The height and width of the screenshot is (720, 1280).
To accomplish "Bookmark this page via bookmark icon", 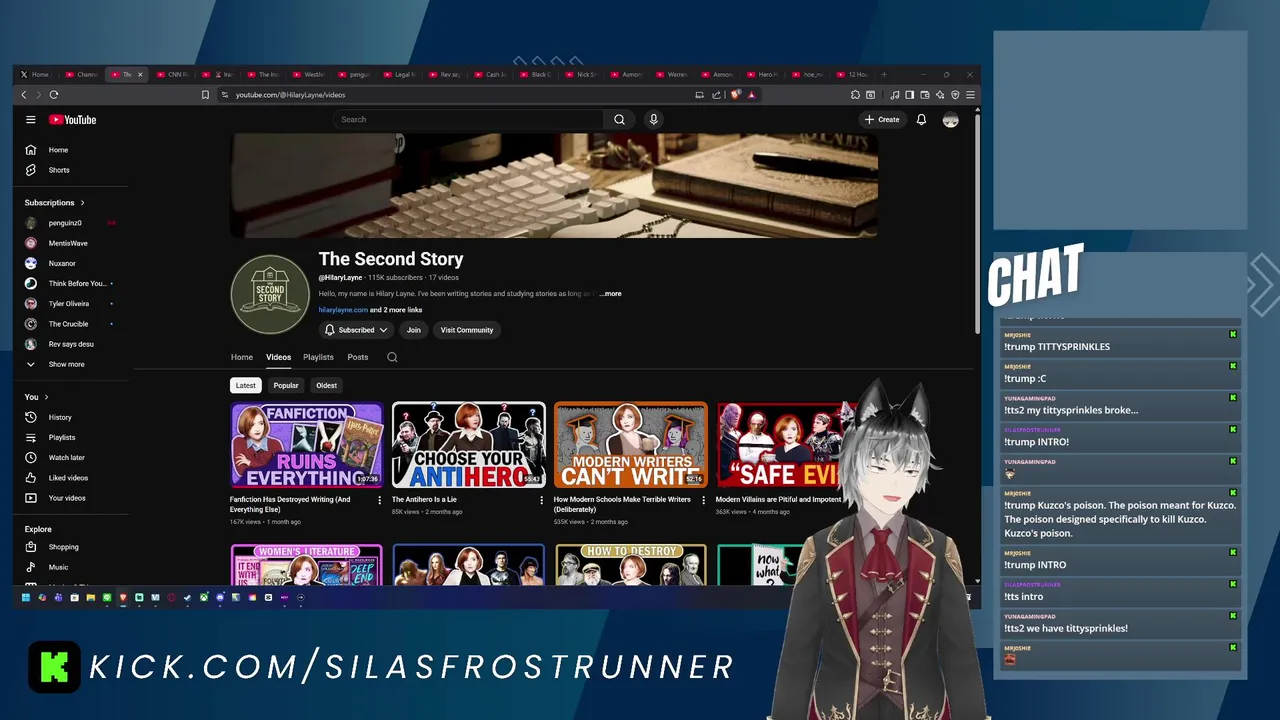I will pos(205,95).
